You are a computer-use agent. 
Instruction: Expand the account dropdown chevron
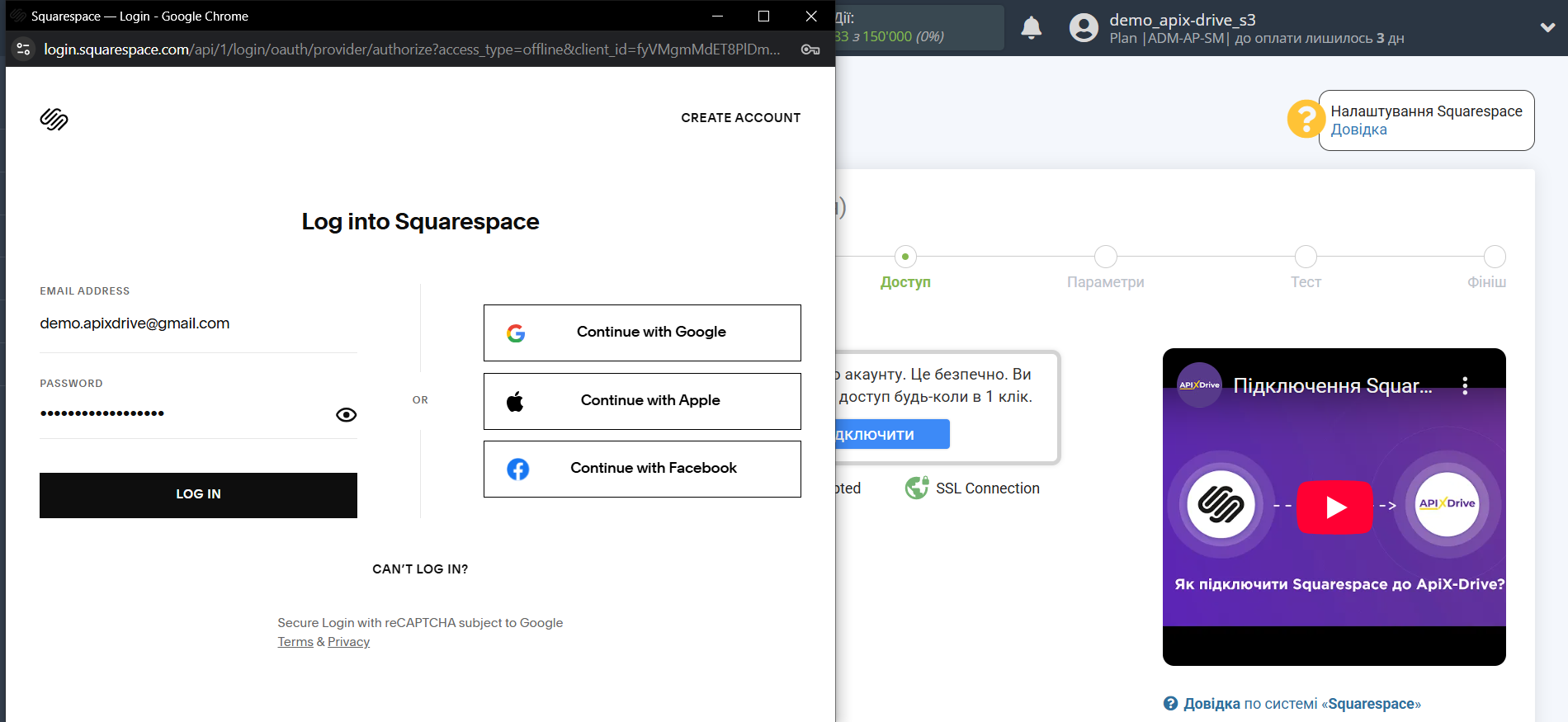click(x=1547, y=27)
